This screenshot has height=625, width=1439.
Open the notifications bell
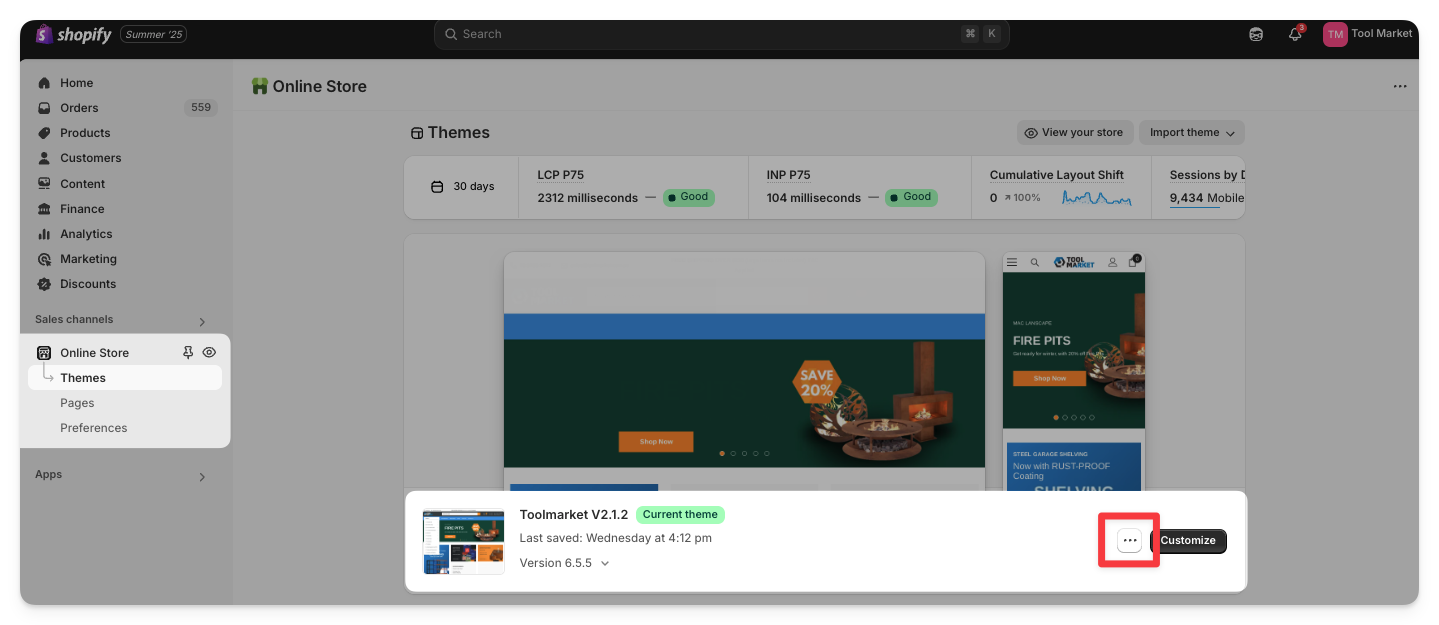click(1295, 34)
